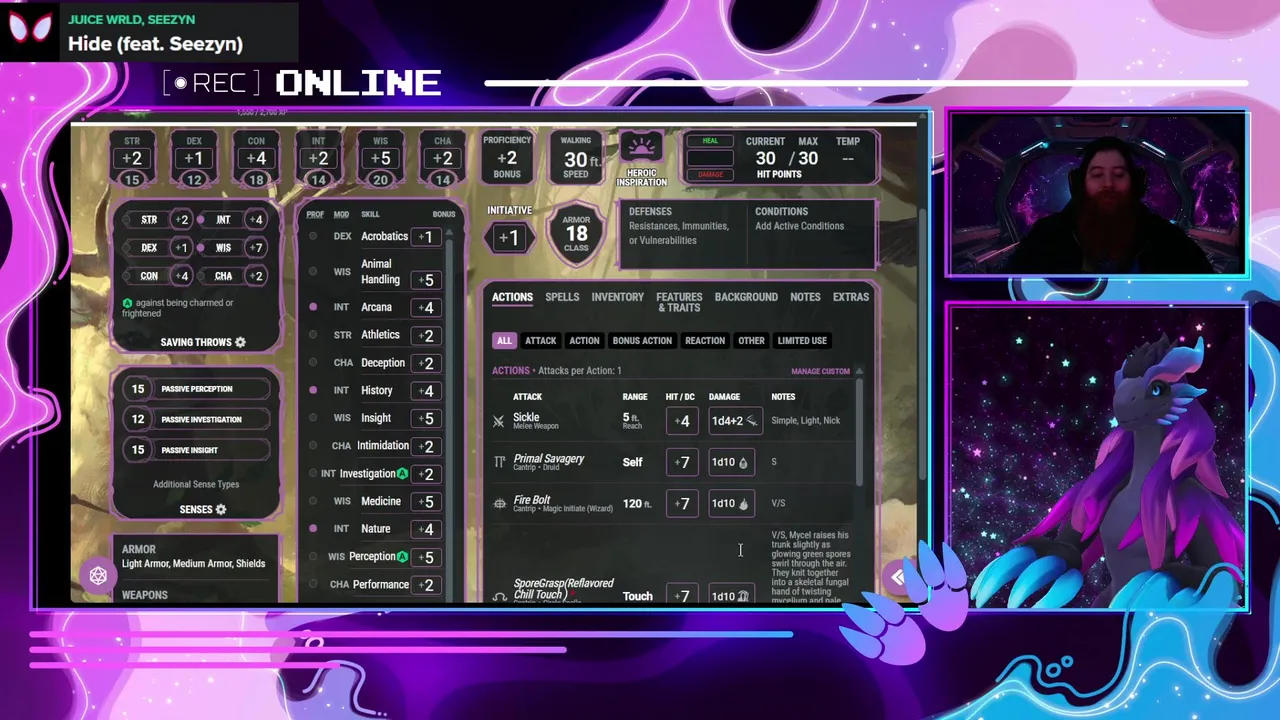Click the Manage Custom link

pyautogui.click(x=820, y=371)
